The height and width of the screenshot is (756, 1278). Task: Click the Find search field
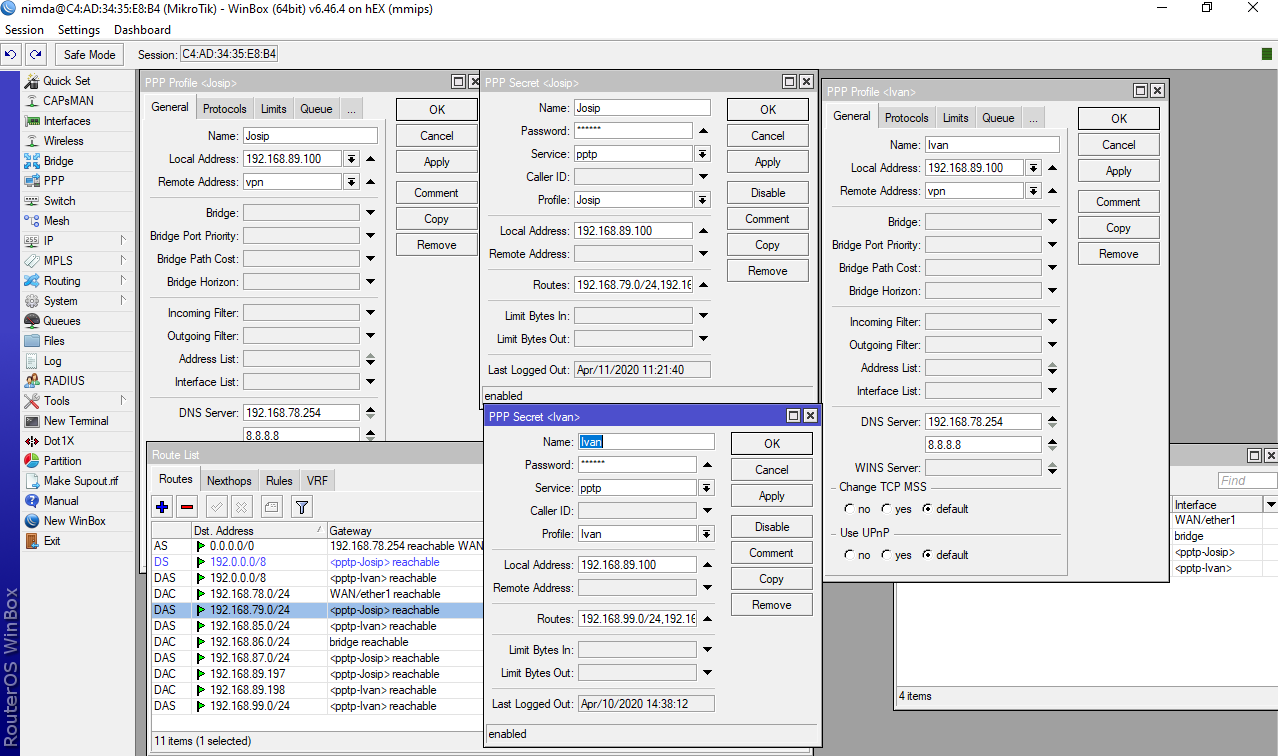click(x=1246, y=481)
